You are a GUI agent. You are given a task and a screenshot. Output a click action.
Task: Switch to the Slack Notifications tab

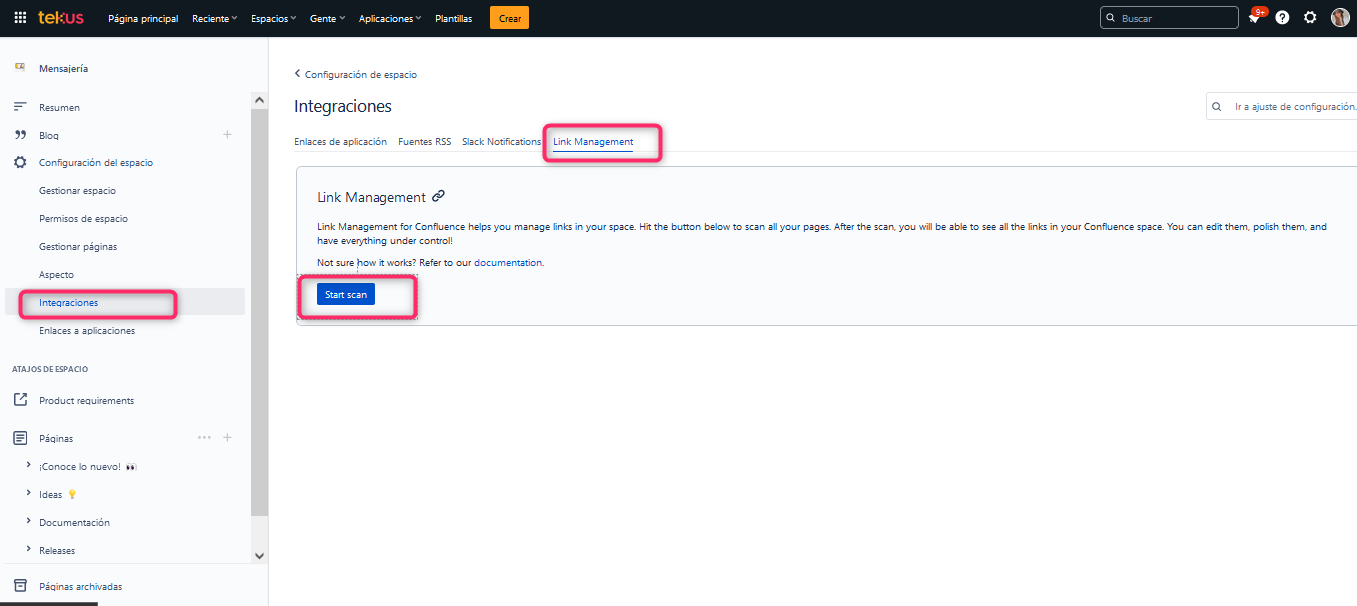click(x=501, y=142)
